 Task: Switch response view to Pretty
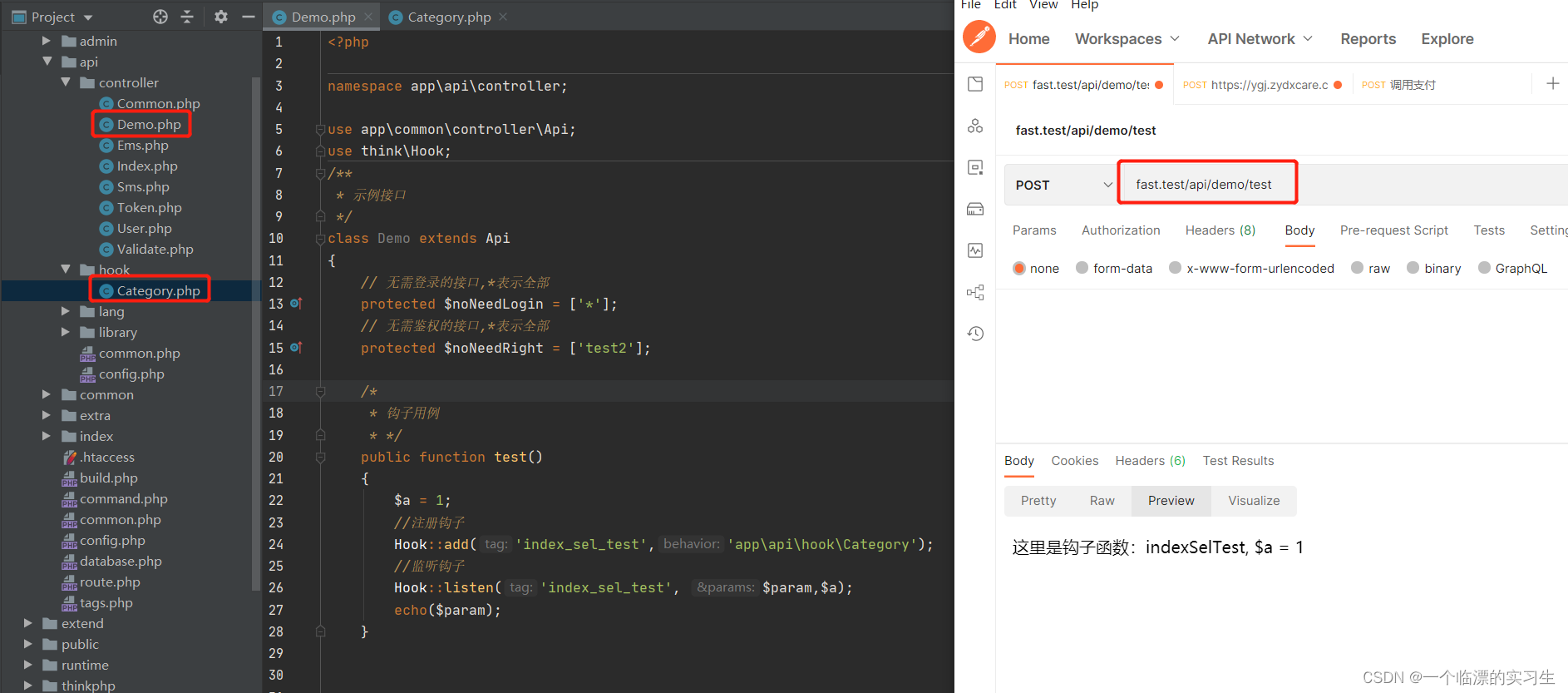click(x=1038, y=501)
